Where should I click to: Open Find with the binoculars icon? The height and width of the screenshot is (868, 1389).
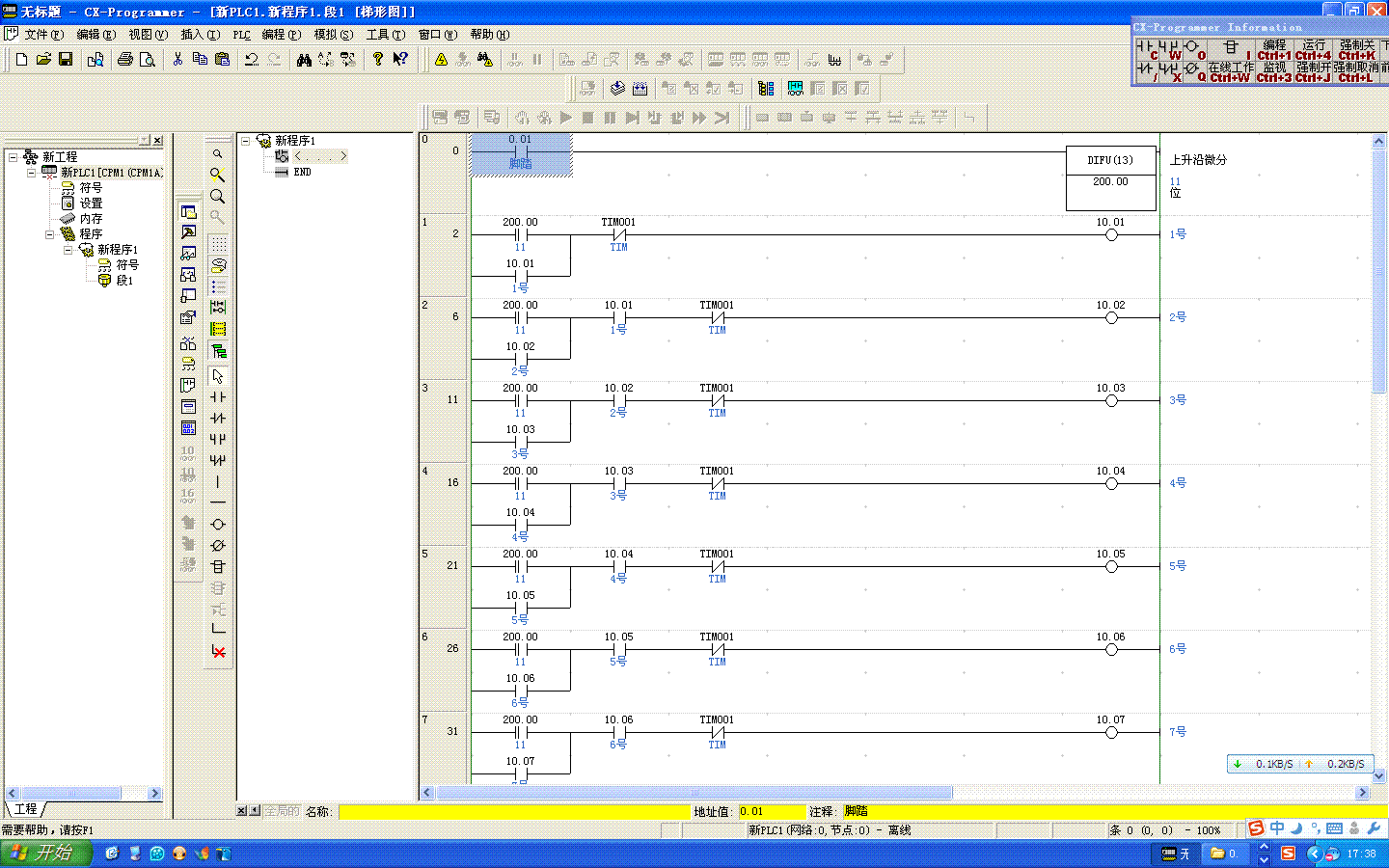tap(304, 60)
